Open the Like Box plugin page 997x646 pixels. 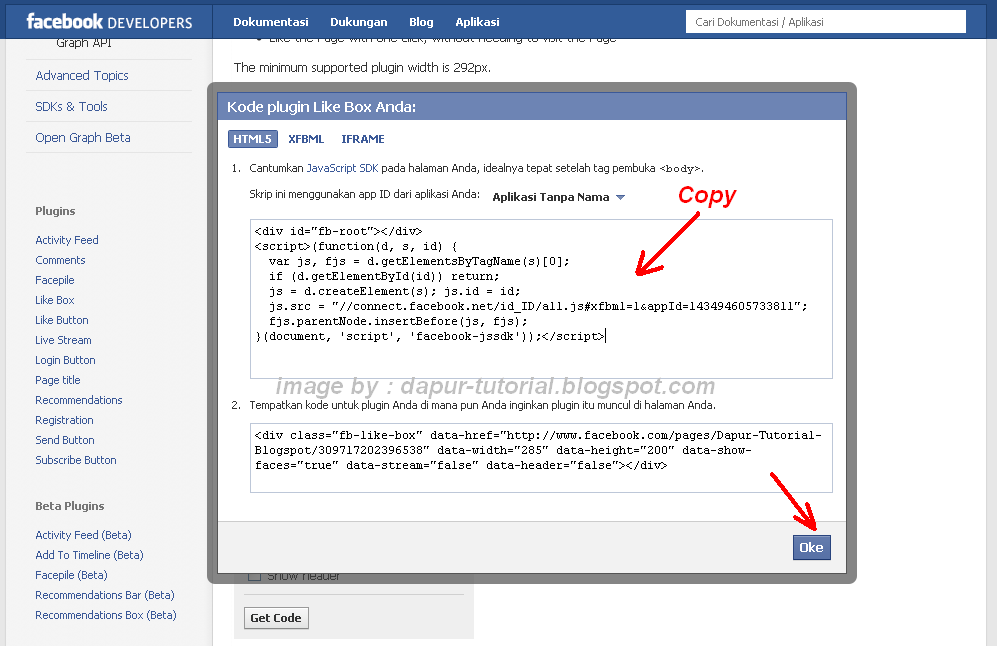(x=55, y=300)
